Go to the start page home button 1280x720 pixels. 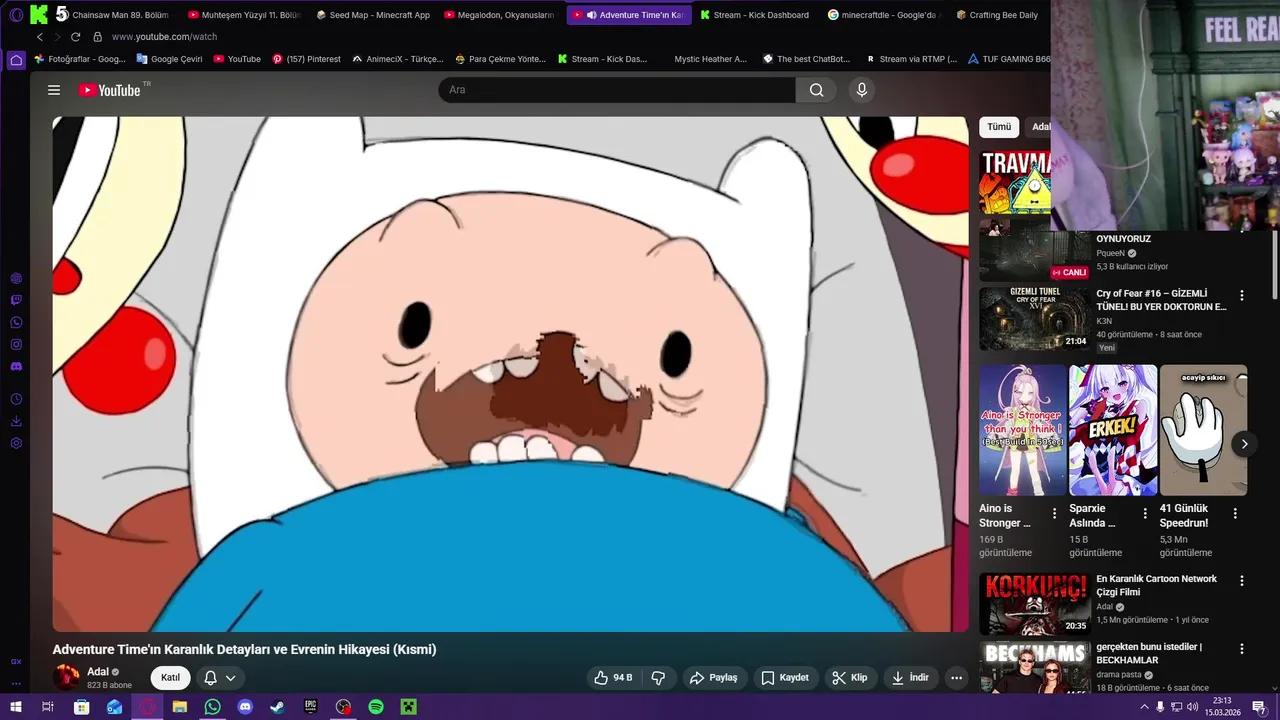[16, 59]
